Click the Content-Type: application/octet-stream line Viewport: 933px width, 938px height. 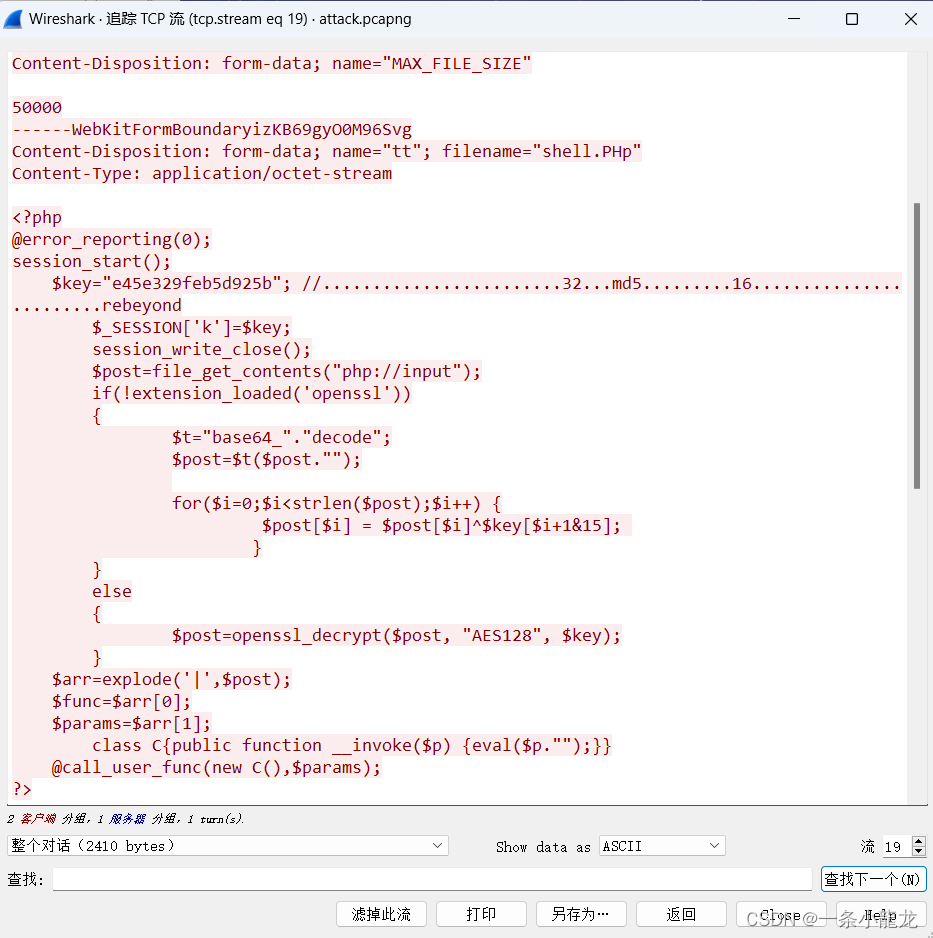[202, 173]
